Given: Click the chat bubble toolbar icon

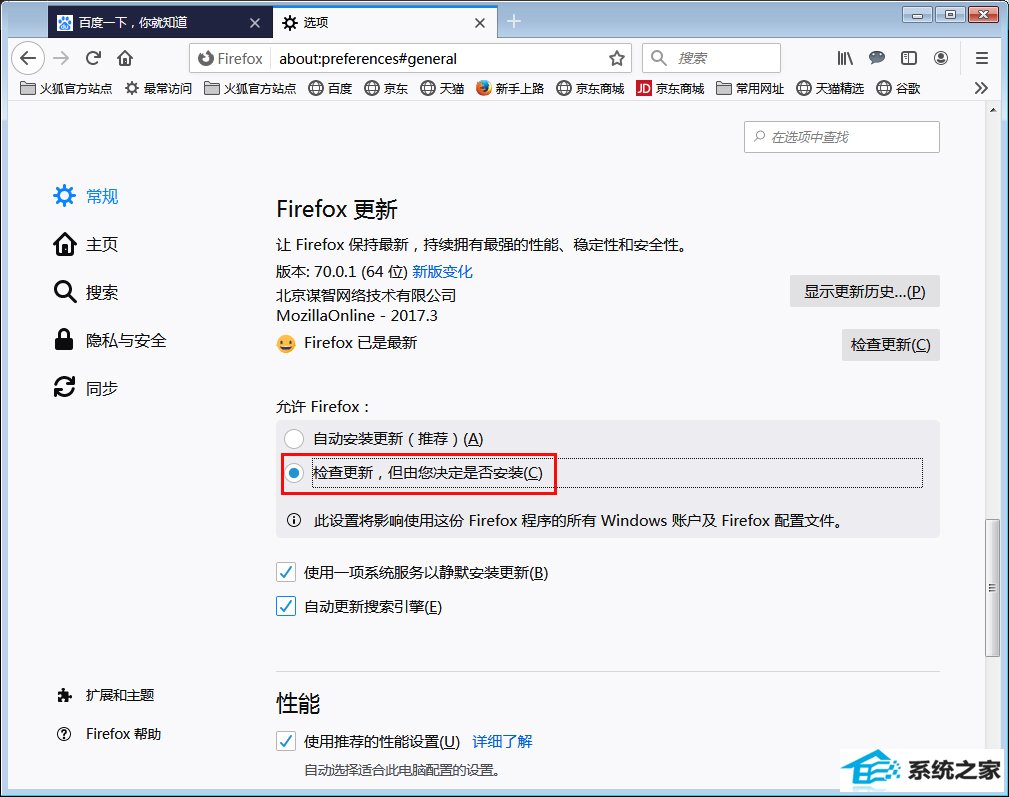Looking at the screenshot, I should (876, 59).
